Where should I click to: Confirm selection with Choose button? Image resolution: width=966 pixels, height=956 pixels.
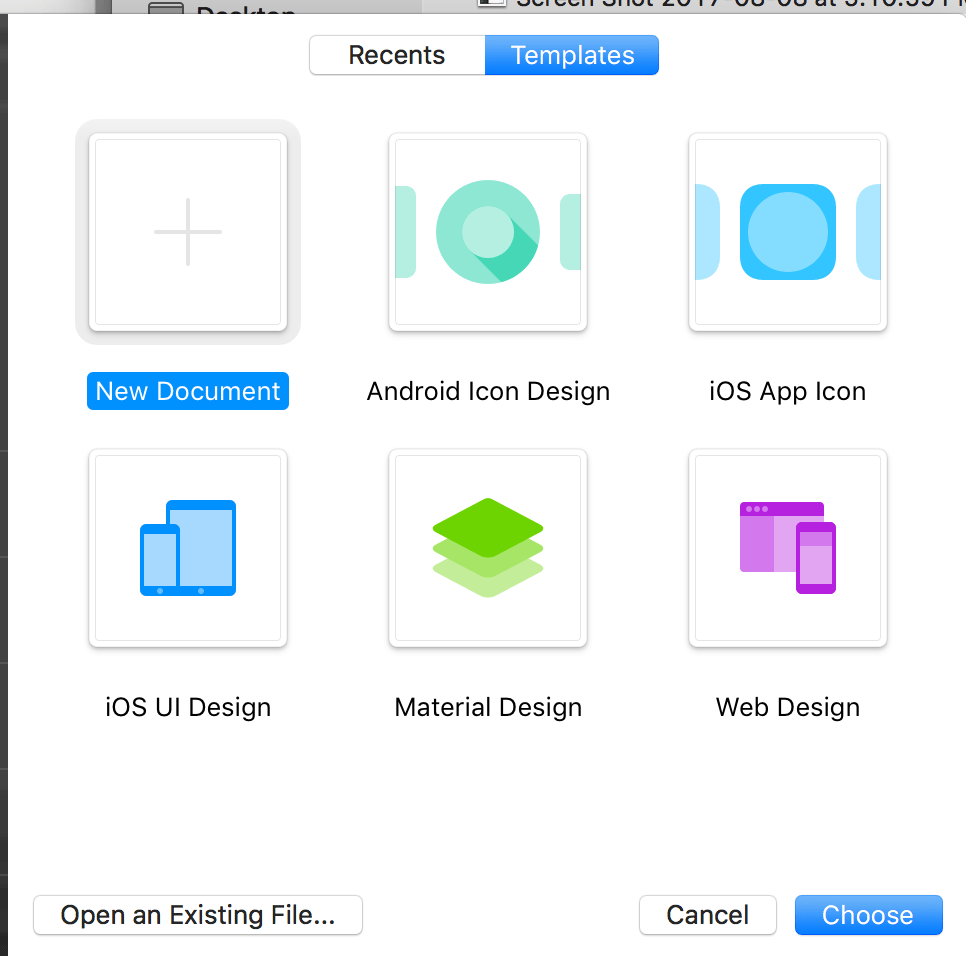point(869,915)
